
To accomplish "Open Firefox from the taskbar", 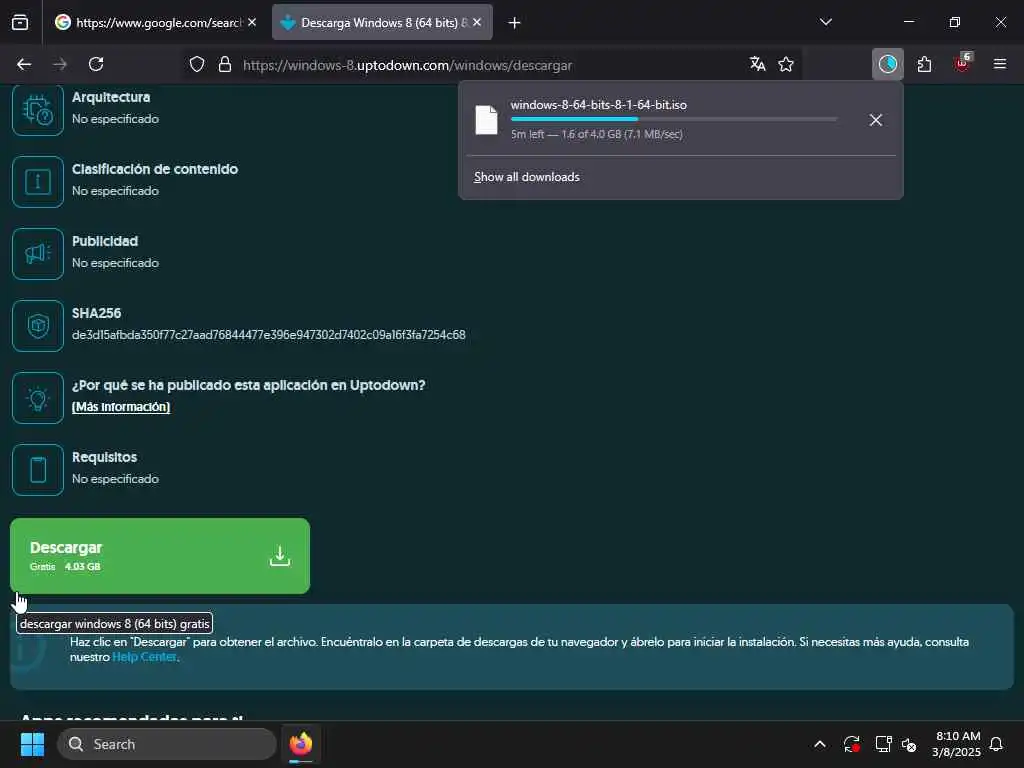I will pyautogui.click(x=301, y=744).
